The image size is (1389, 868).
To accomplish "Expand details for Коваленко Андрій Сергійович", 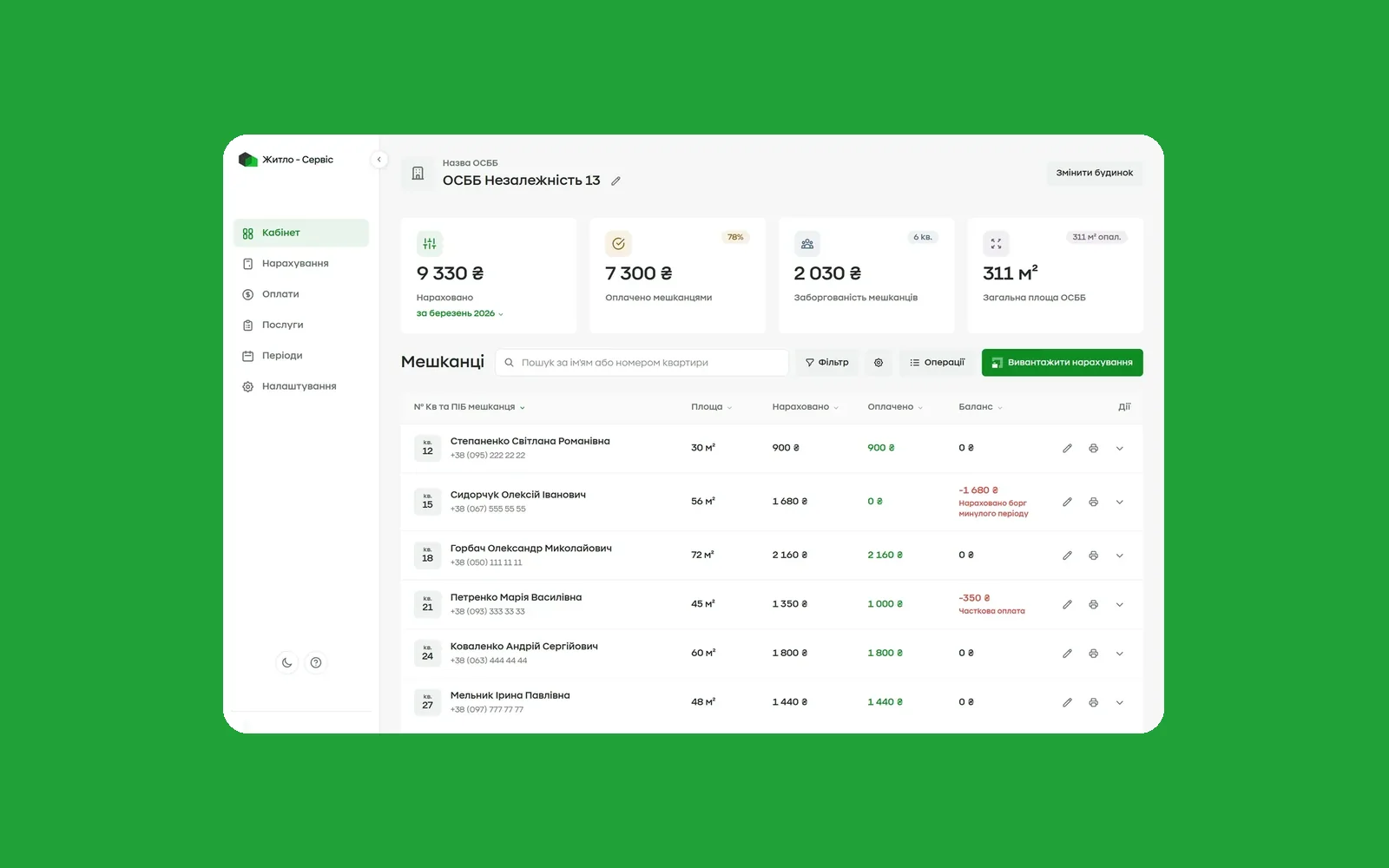I will [x=1119, y=654].
